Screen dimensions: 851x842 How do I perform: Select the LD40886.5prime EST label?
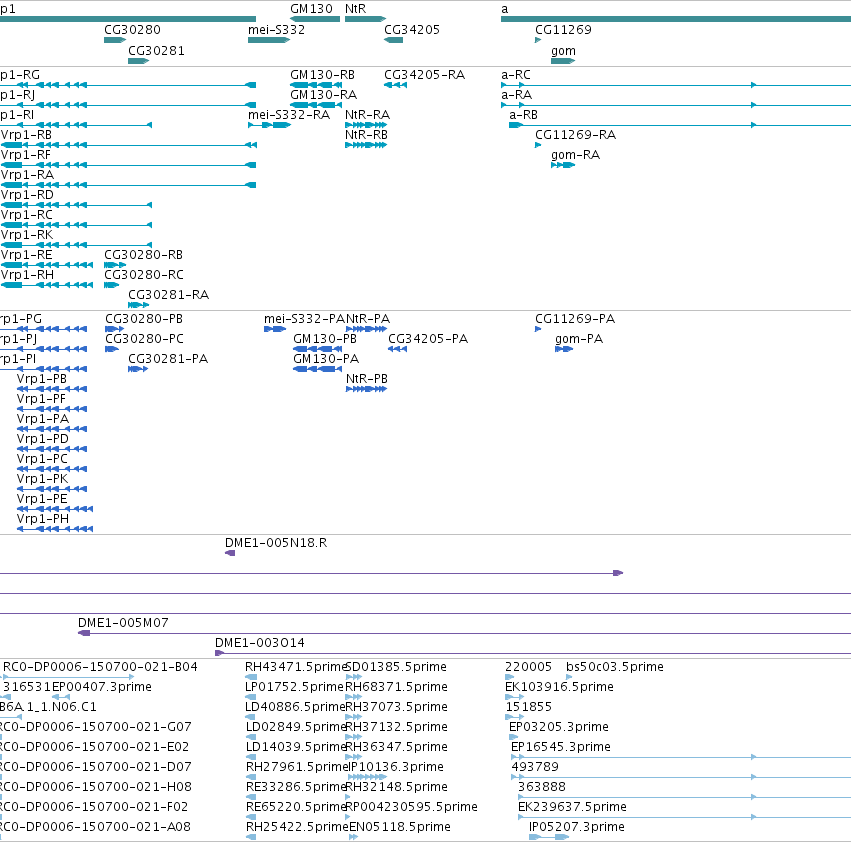[296, 707]
